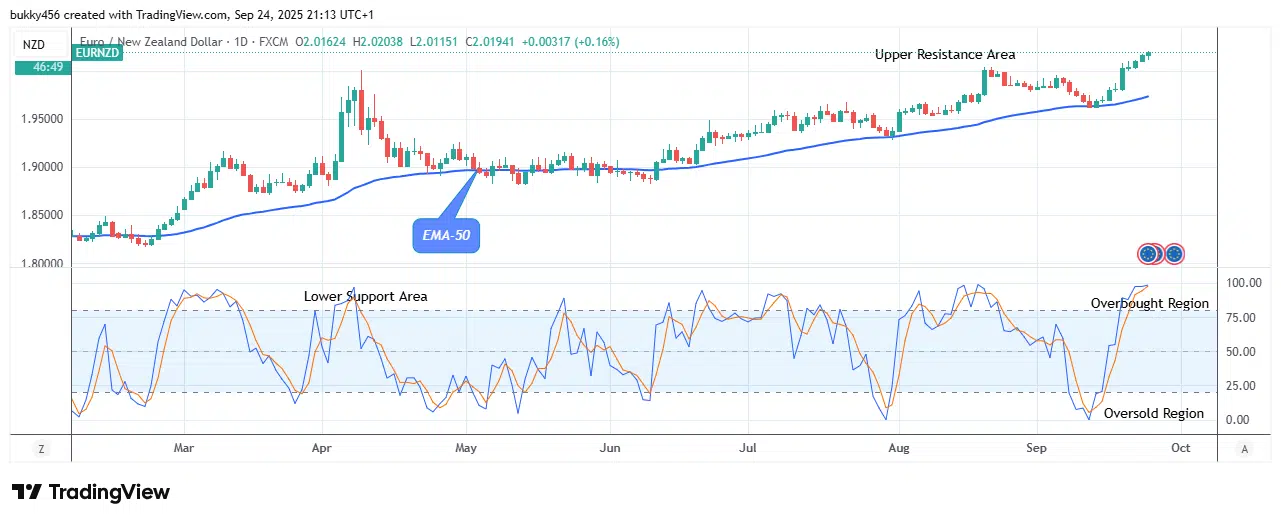Open the NZD currency selector
The height and width of the screenshot is (522, 1281).
click(x=35, y=44)
